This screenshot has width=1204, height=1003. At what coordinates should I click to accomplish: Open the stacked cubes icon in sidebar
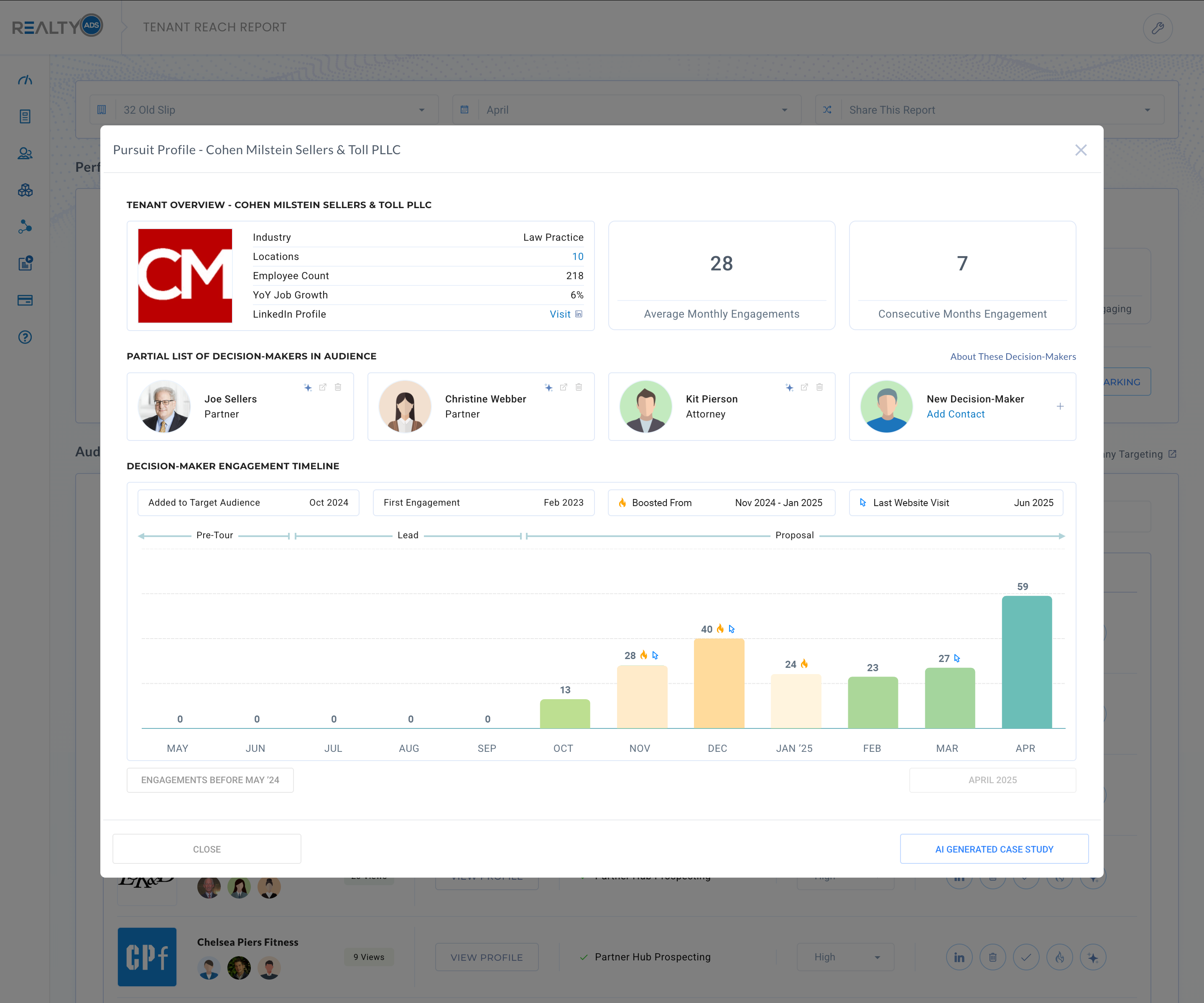point(25,190)
